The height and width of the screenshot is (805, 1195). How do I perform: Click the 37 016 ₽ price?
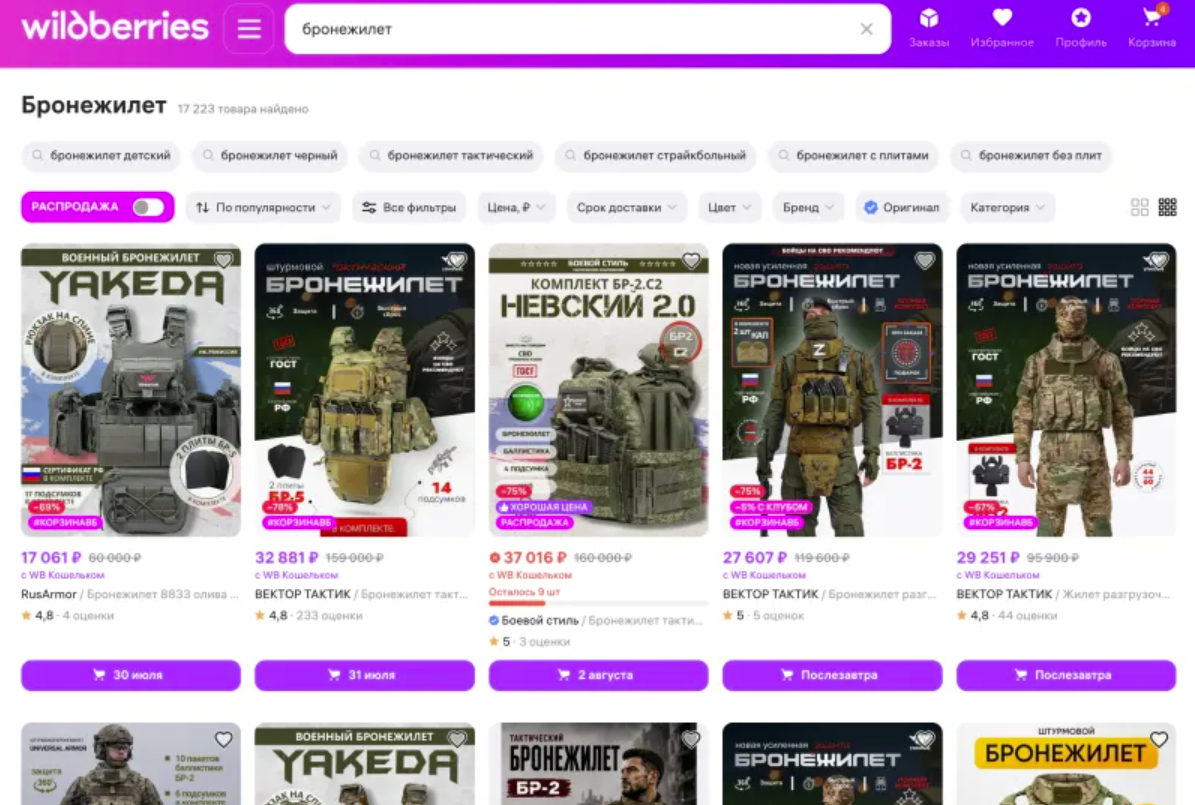[x=534, y=558]
